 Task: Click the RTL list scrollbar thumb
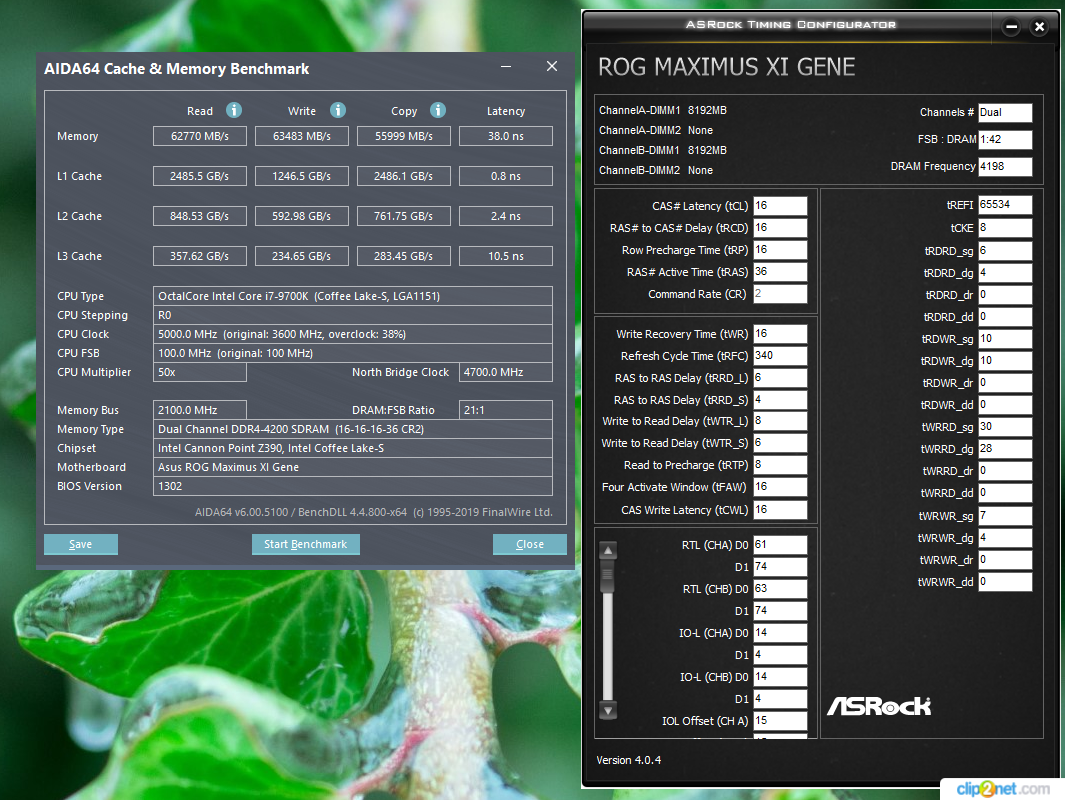pos(608,577)
